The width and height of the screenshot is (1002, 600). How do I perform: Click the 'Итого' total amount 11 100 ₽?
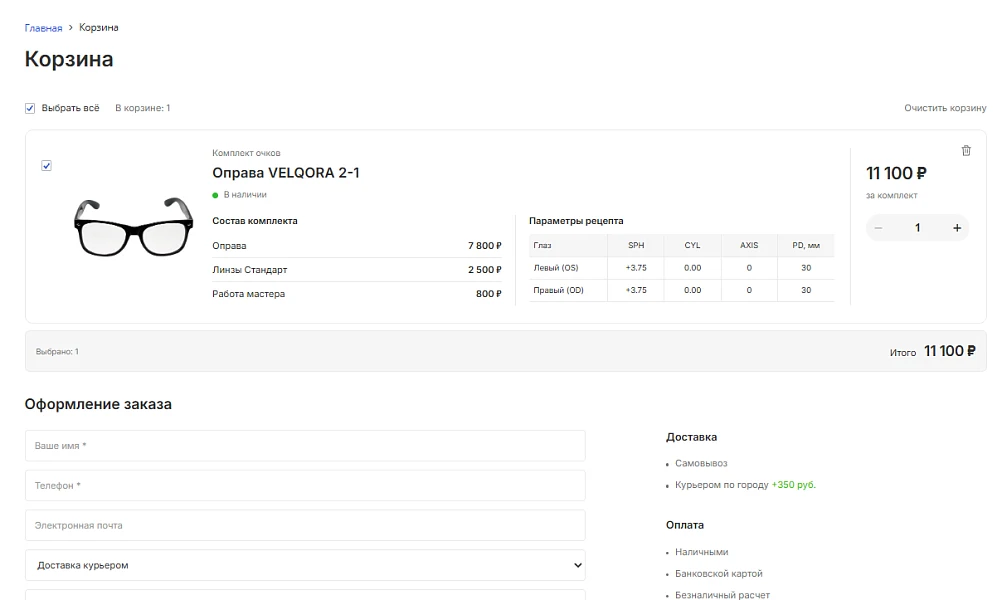point(950,351)
